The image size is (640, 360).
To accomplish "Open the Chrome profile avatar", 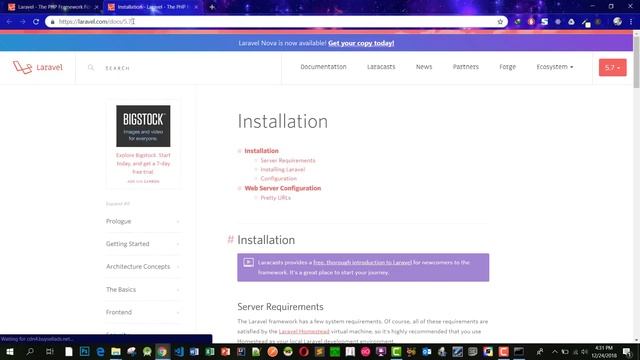I will 618,22.
